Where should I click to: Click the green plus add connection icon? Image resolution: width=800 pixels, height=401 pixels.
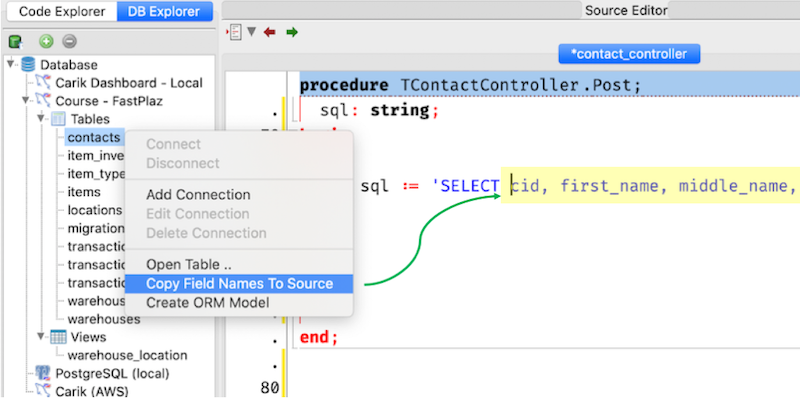[46, 41]
